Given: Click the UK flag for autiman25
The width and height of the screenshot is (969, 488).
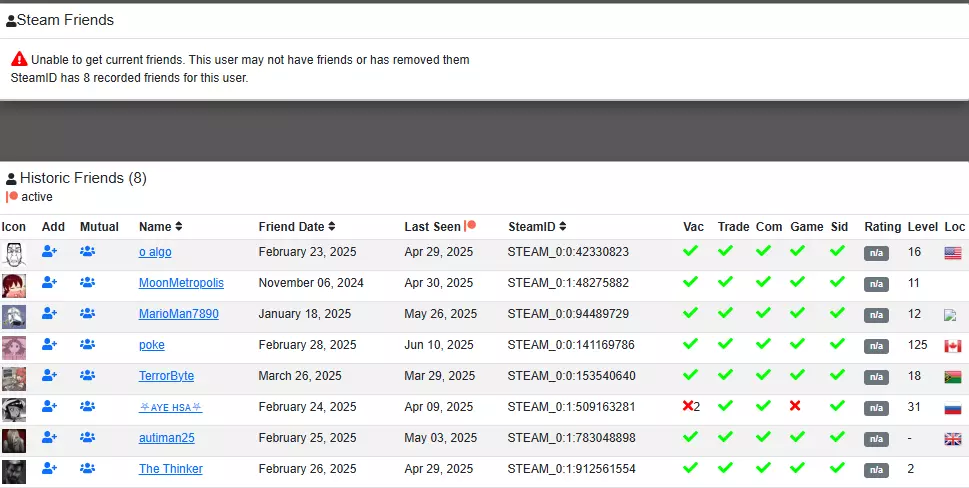Looking at the screenshot, I should [x=953, y=439].
